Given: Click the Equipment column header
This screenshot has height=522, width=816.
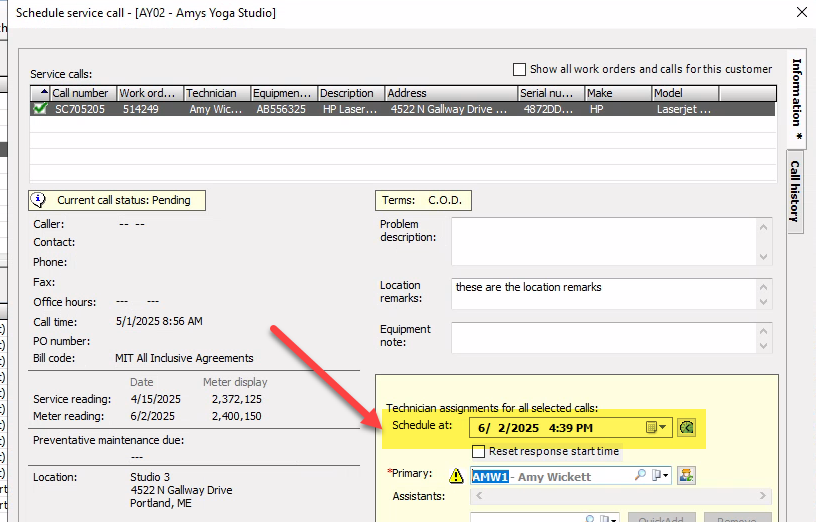Looking at the screenshot, I should 284,93.
